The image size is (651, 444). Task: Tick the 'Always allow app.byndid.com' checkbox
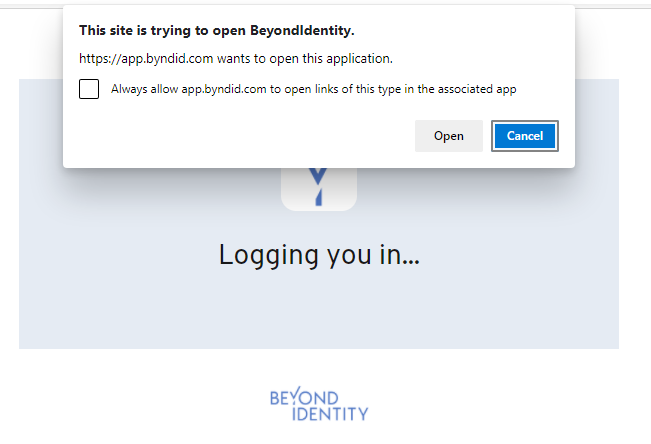click(x=89, y=89)
